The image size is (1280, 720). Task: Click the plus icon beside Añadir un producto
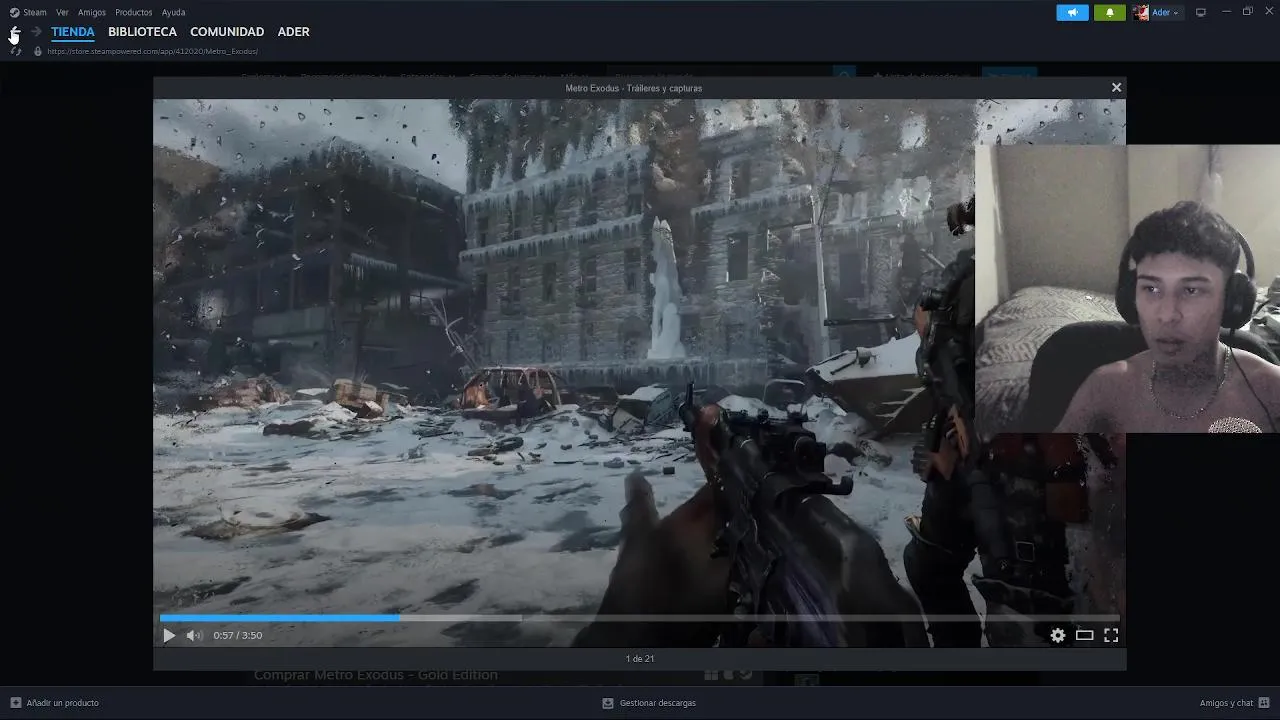(15, 703)
